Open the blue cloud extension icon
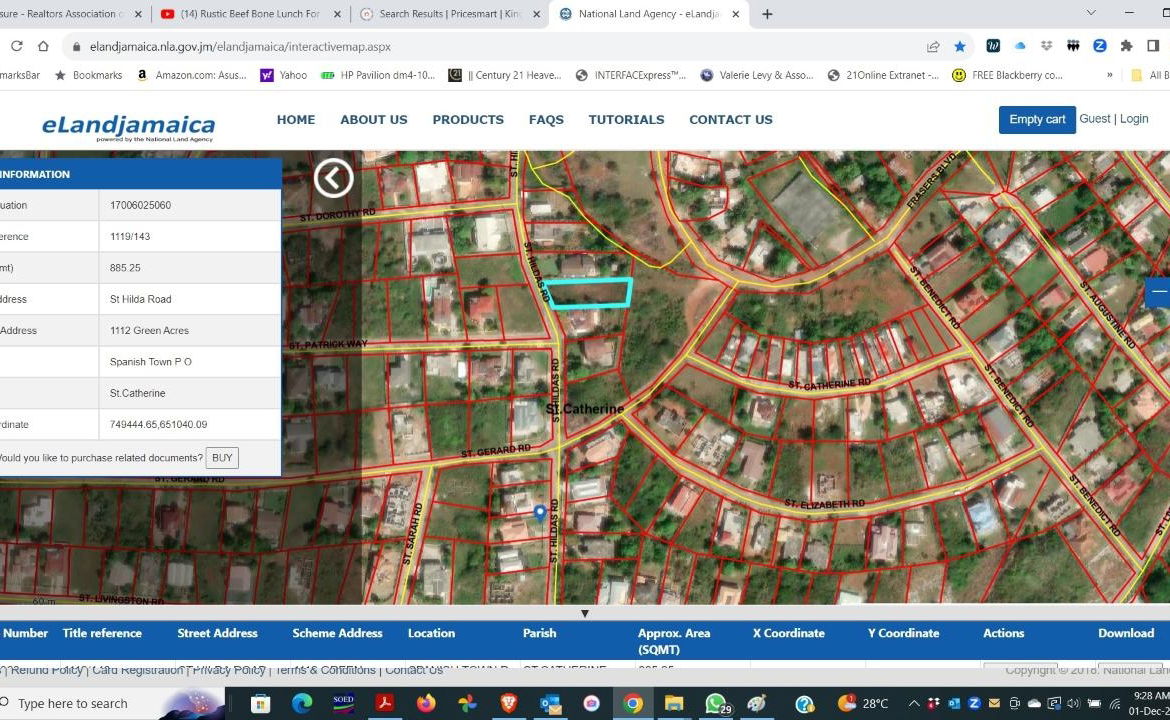 [x=1020, y=46]
